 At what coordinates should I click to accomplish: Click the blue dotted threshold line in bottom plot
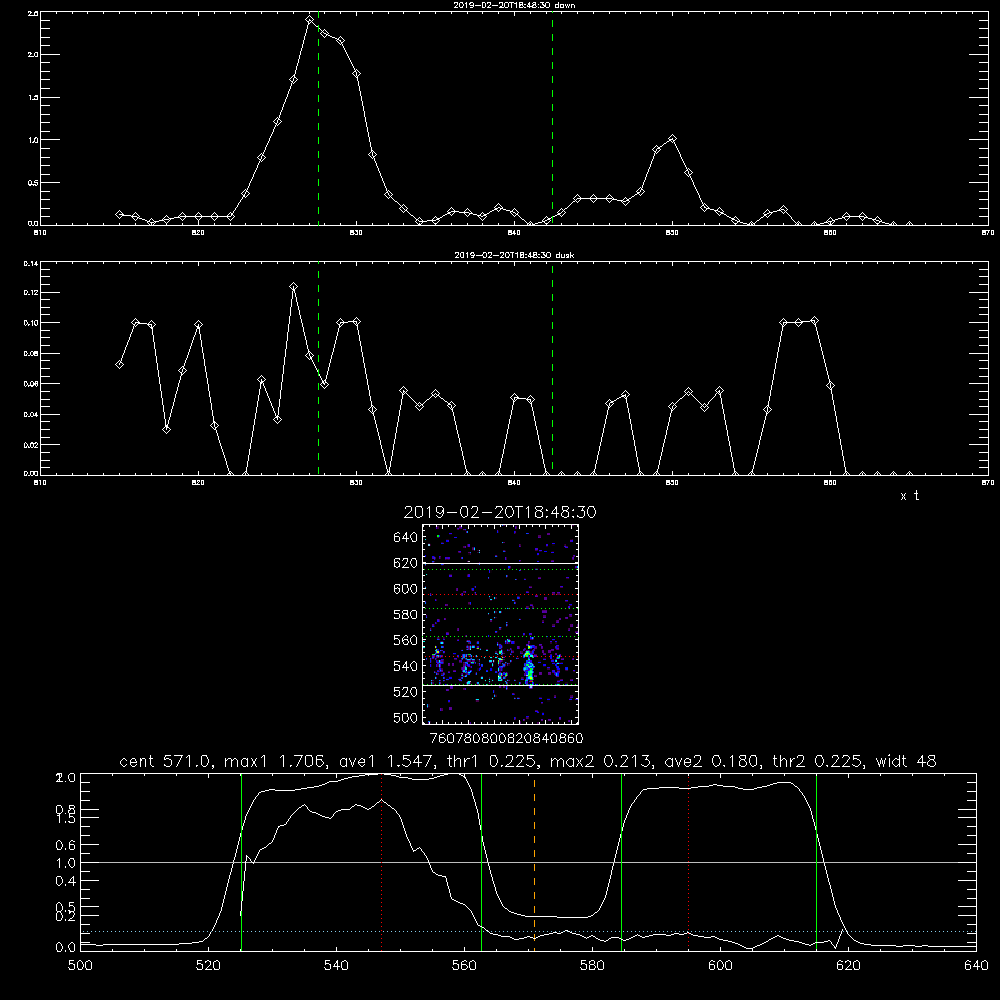coord(528,932)
